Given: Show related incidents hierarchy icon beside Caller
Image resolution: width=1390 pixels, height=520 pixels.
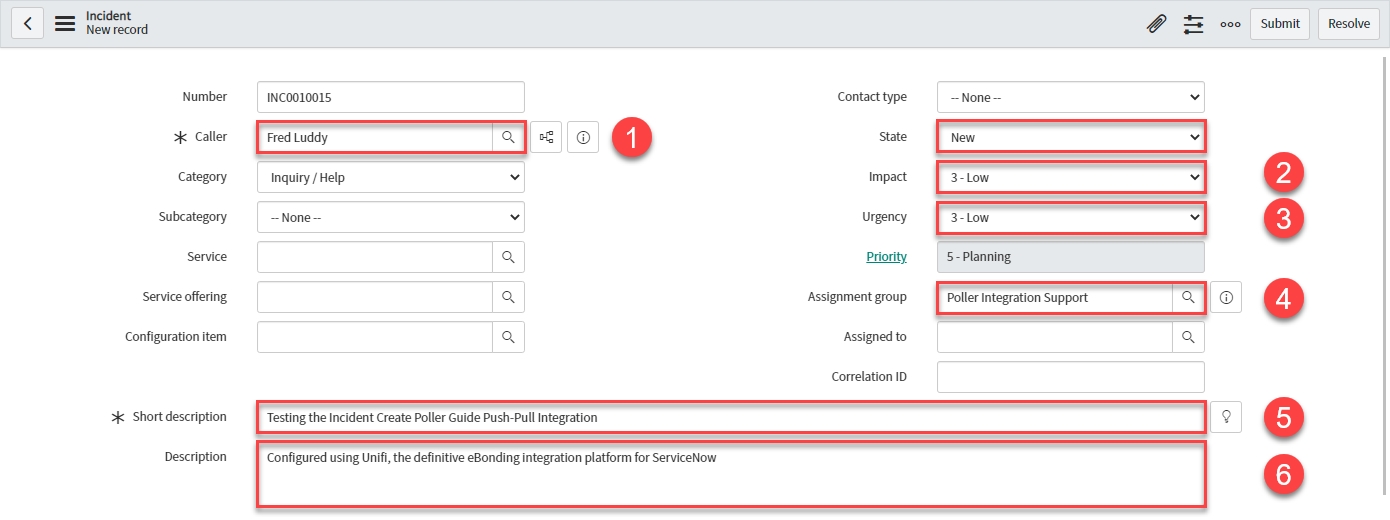Looking at the screenshot, I should [x=547, y=137].
